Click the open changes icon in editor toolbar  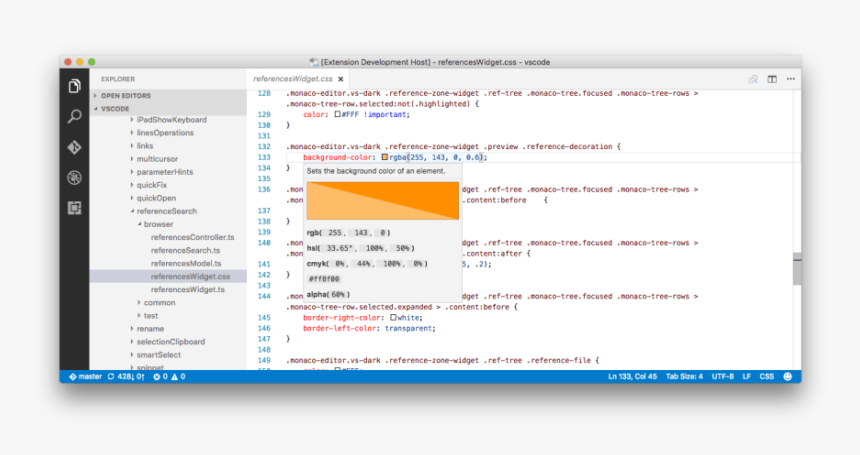tap(753, 79)
